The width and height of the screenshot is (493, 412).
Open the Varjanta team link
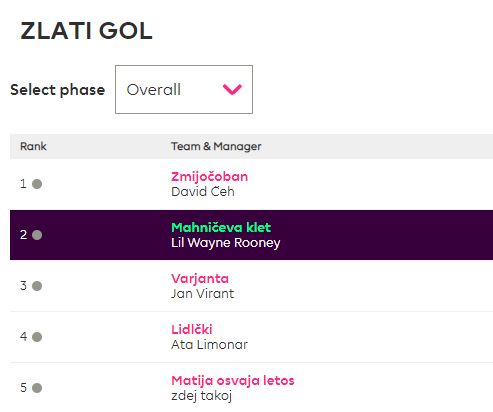pyautogui.click(x=200, y=278)
